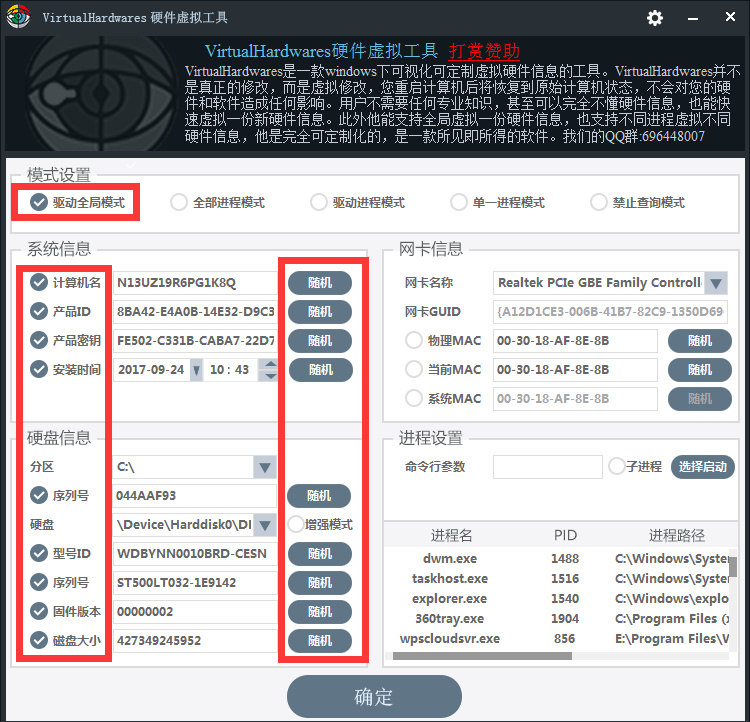Toggle the 产品ID checkbox
750x722 pixels.
pos(39,311)
